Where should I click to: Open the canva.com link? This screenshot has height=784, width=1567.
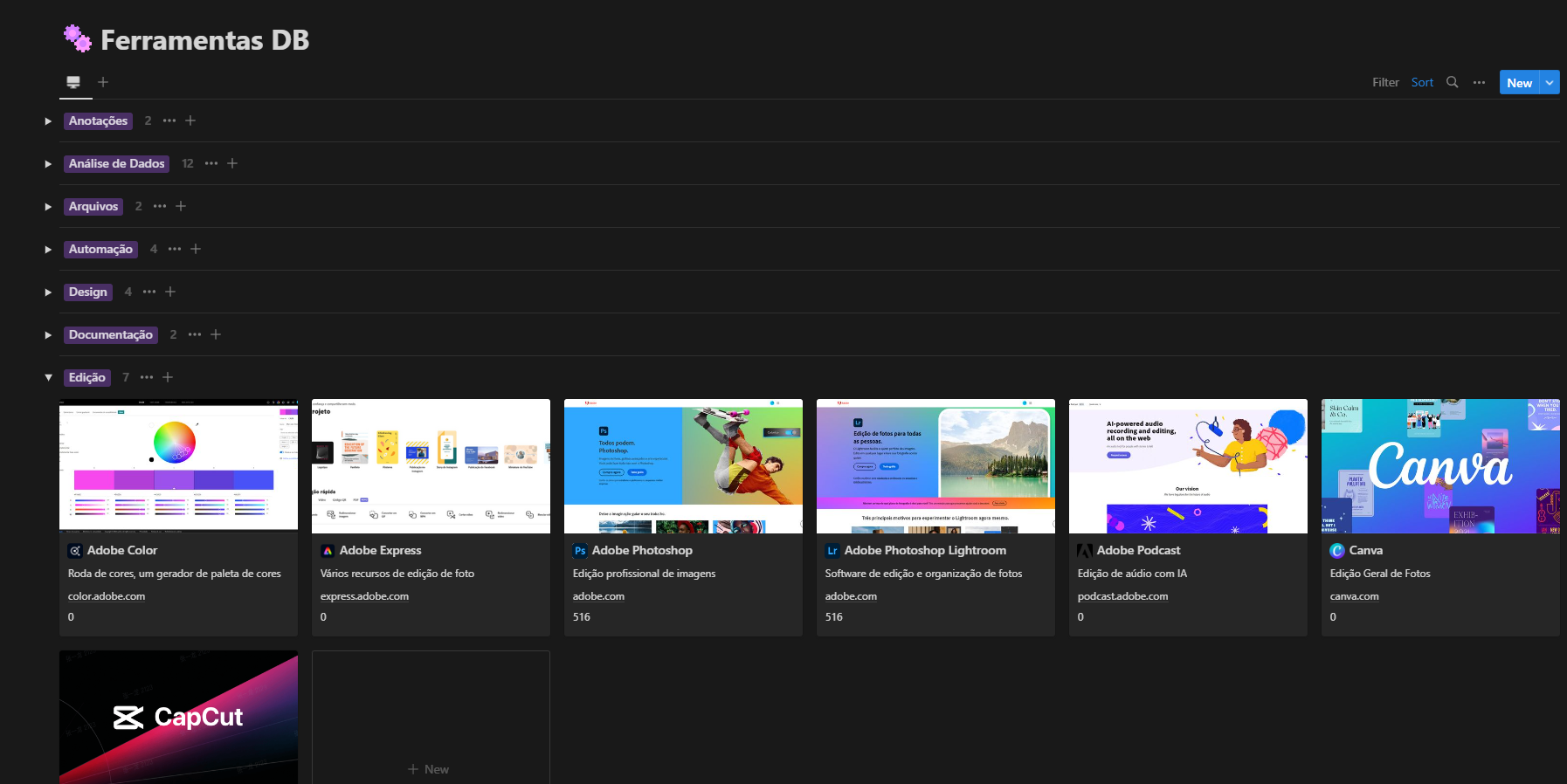(x=1354, y=596)
